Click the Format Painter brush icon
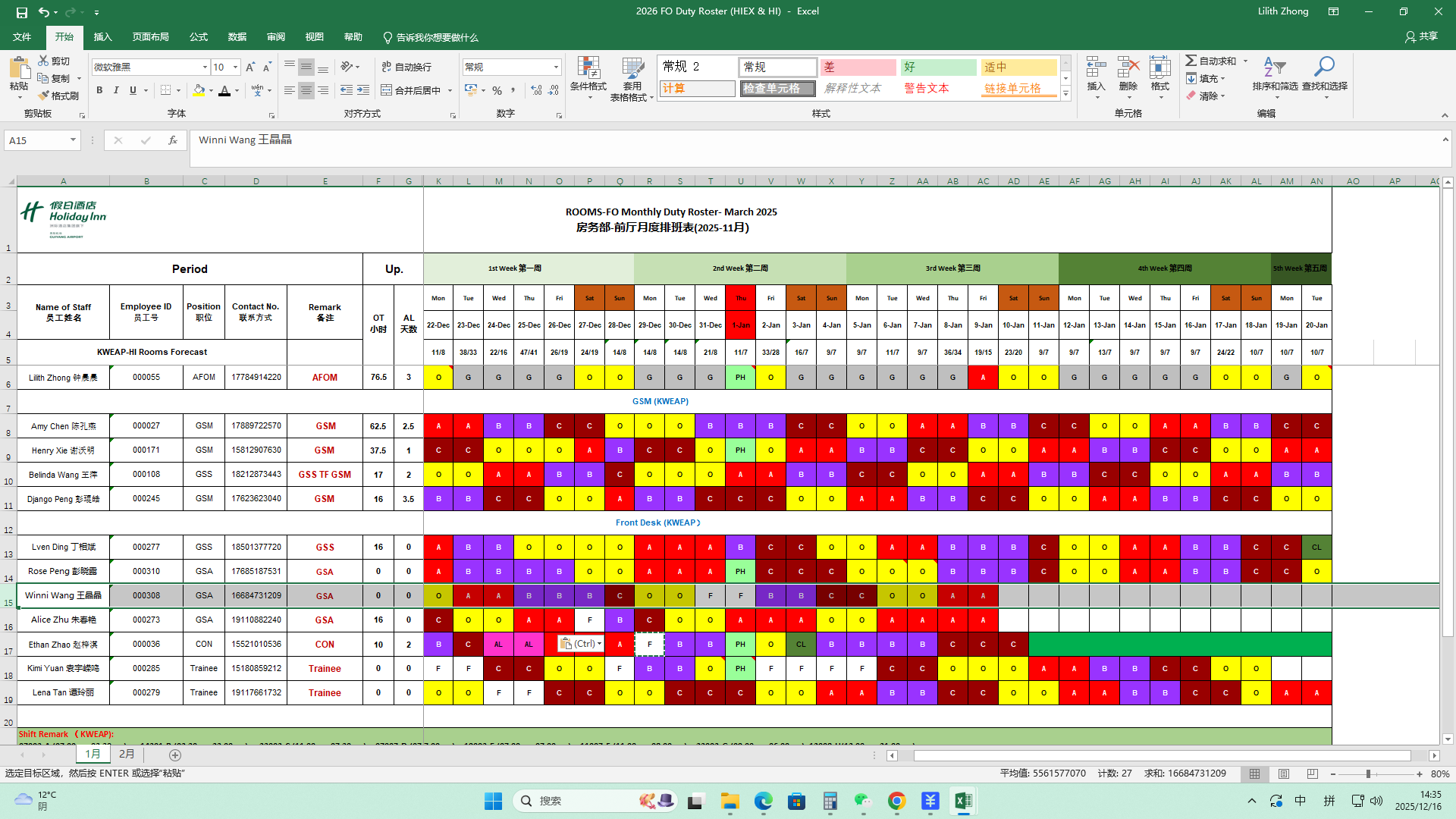 click(43, 96)
